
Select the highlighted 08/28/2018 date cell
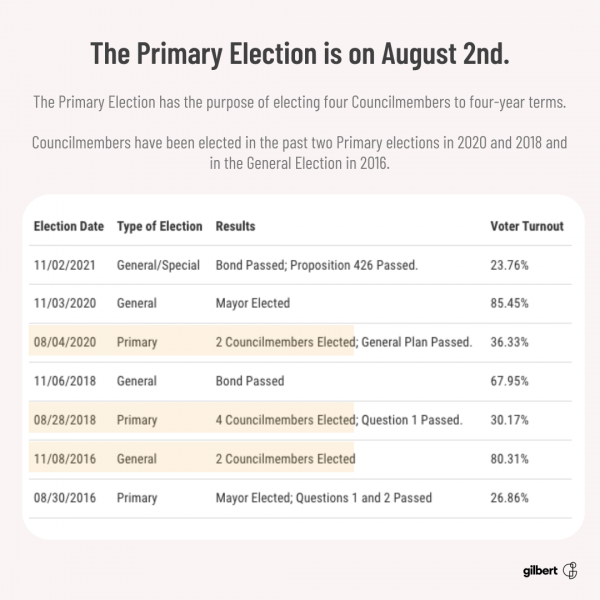pos(69,420)
